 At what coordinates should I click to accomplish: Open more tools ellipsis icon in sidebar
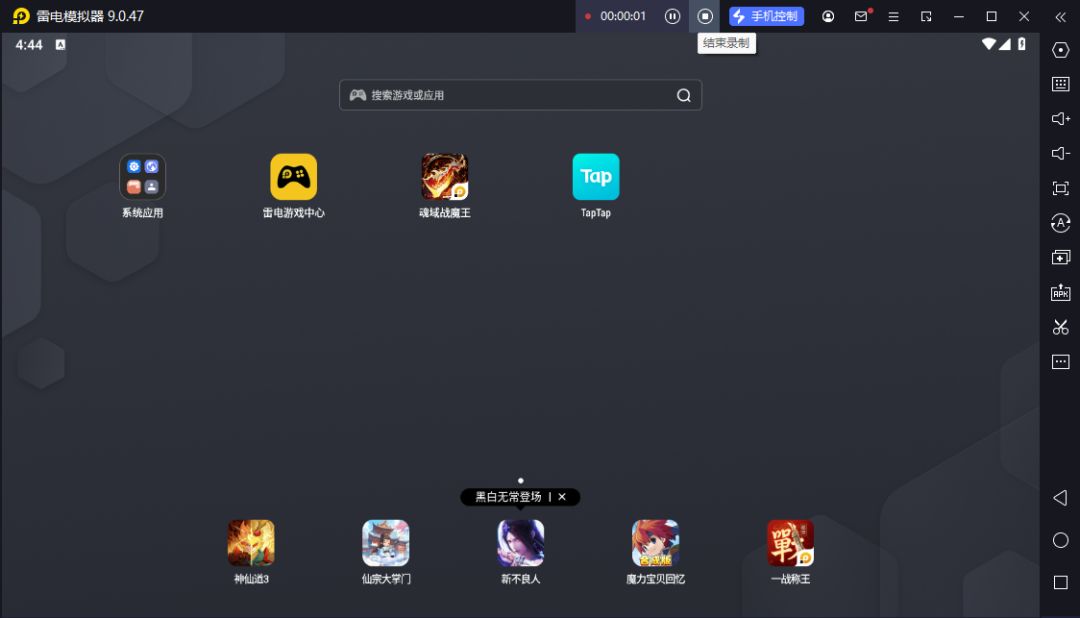click(1061, 362)
